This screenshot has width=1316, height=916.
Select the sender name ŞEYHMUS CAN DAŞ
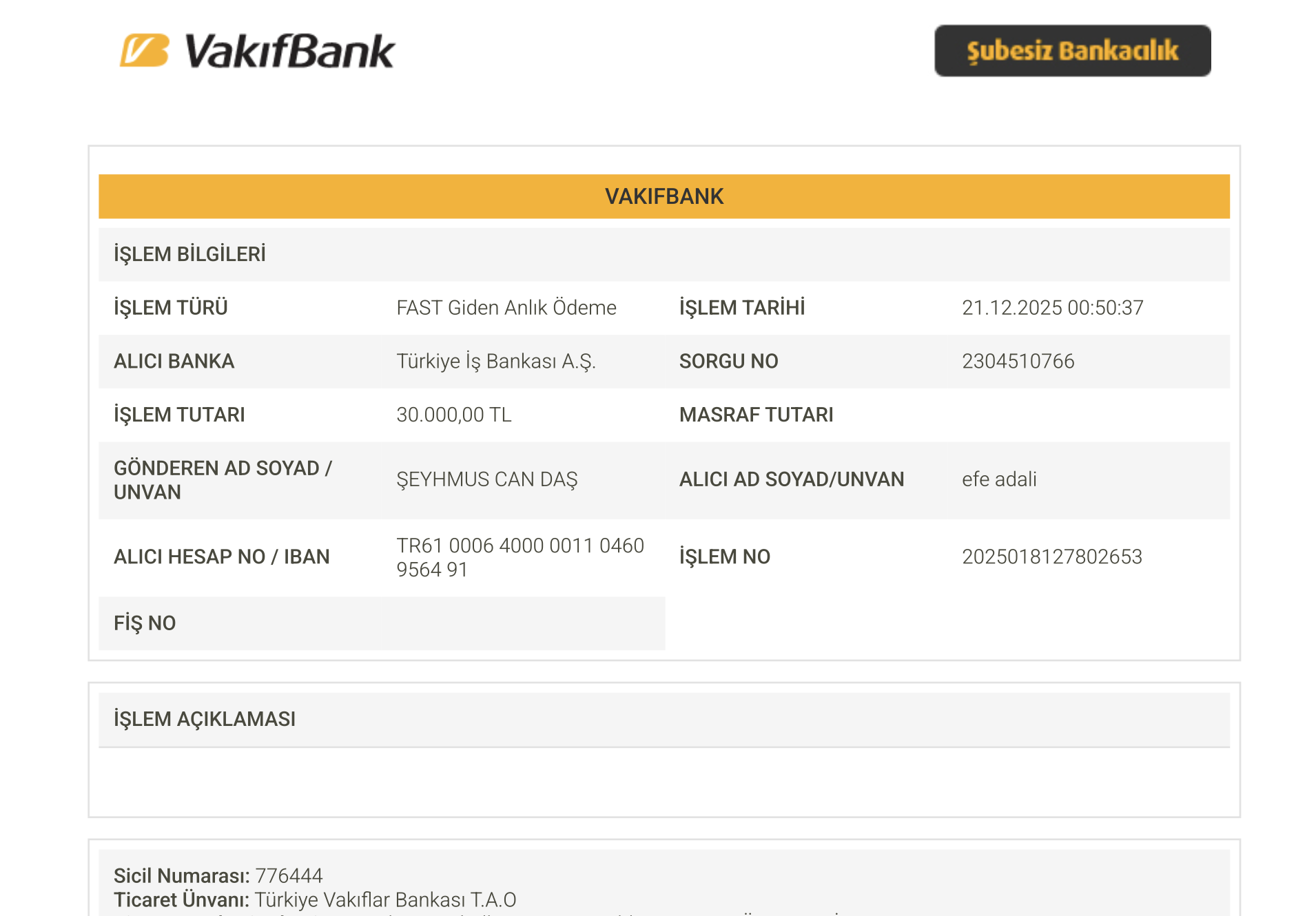(x=487, y=480)
